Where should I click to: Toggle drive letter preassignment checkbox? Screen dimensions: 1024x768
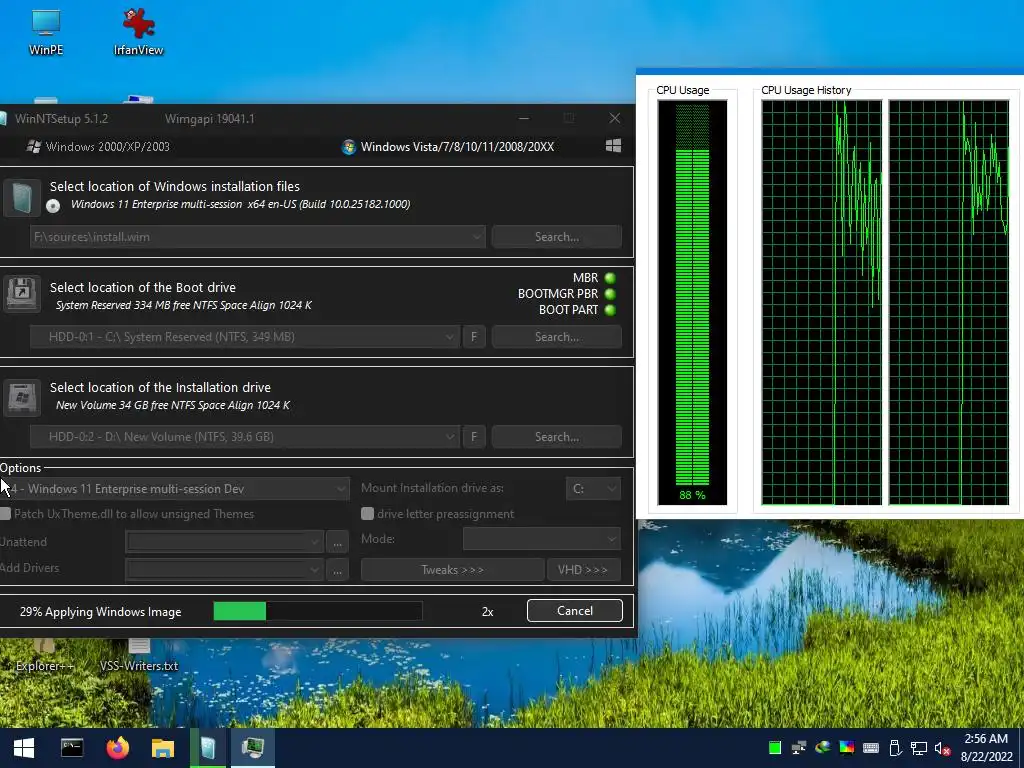pyautogui.click(x=368, y=514)
